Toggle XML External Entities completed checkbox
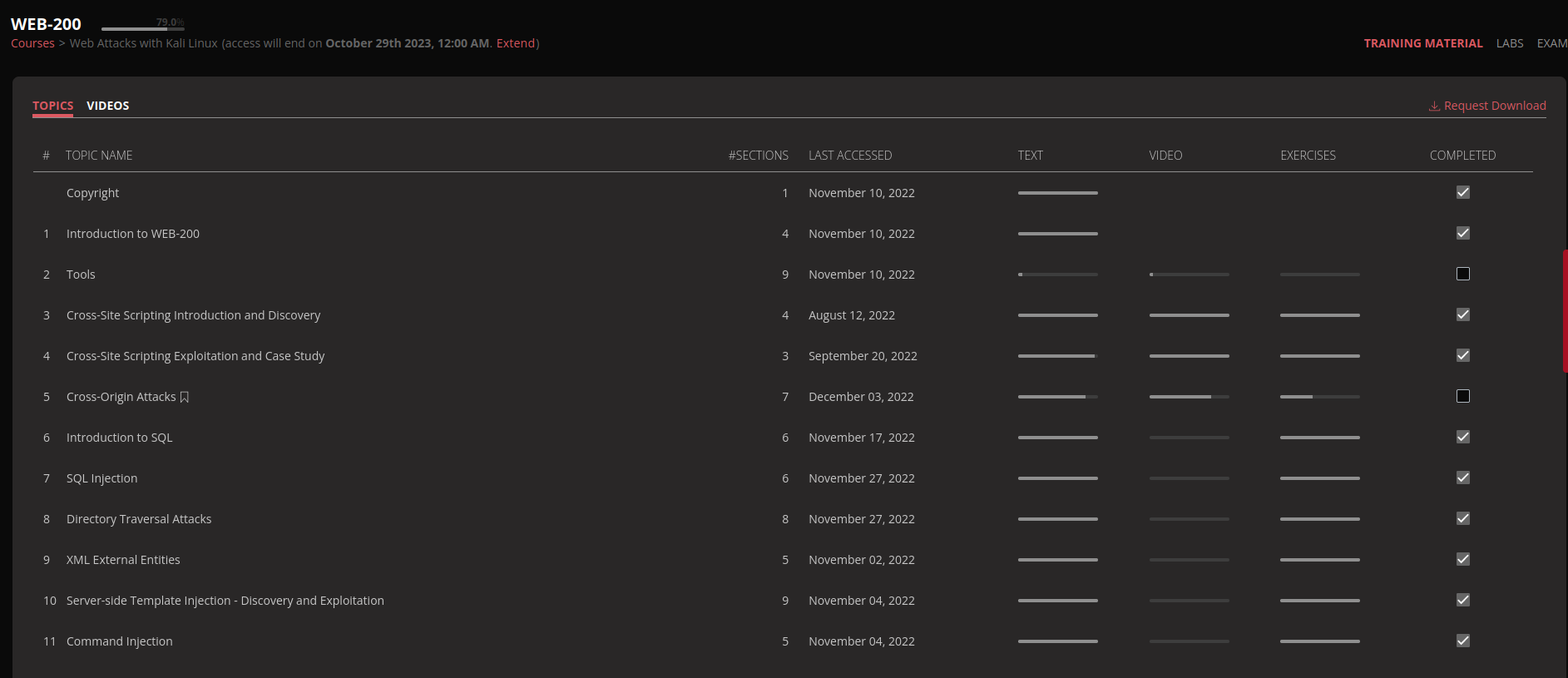Viewport: 1568px width, 678px height. 1463,559
